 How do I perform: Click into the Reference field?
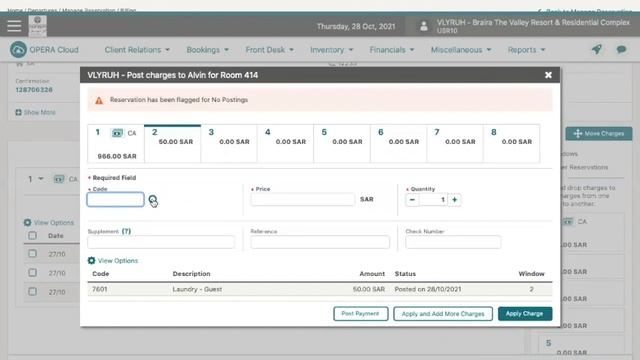[x=320, y=242]
